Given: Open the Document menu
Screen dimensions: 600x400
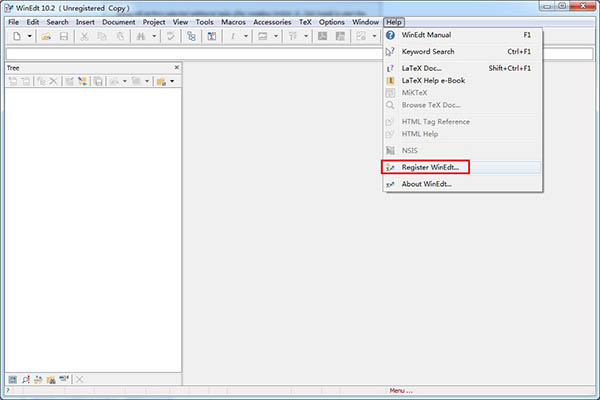Looking at the screenshot, I should [x=119, y=22].
